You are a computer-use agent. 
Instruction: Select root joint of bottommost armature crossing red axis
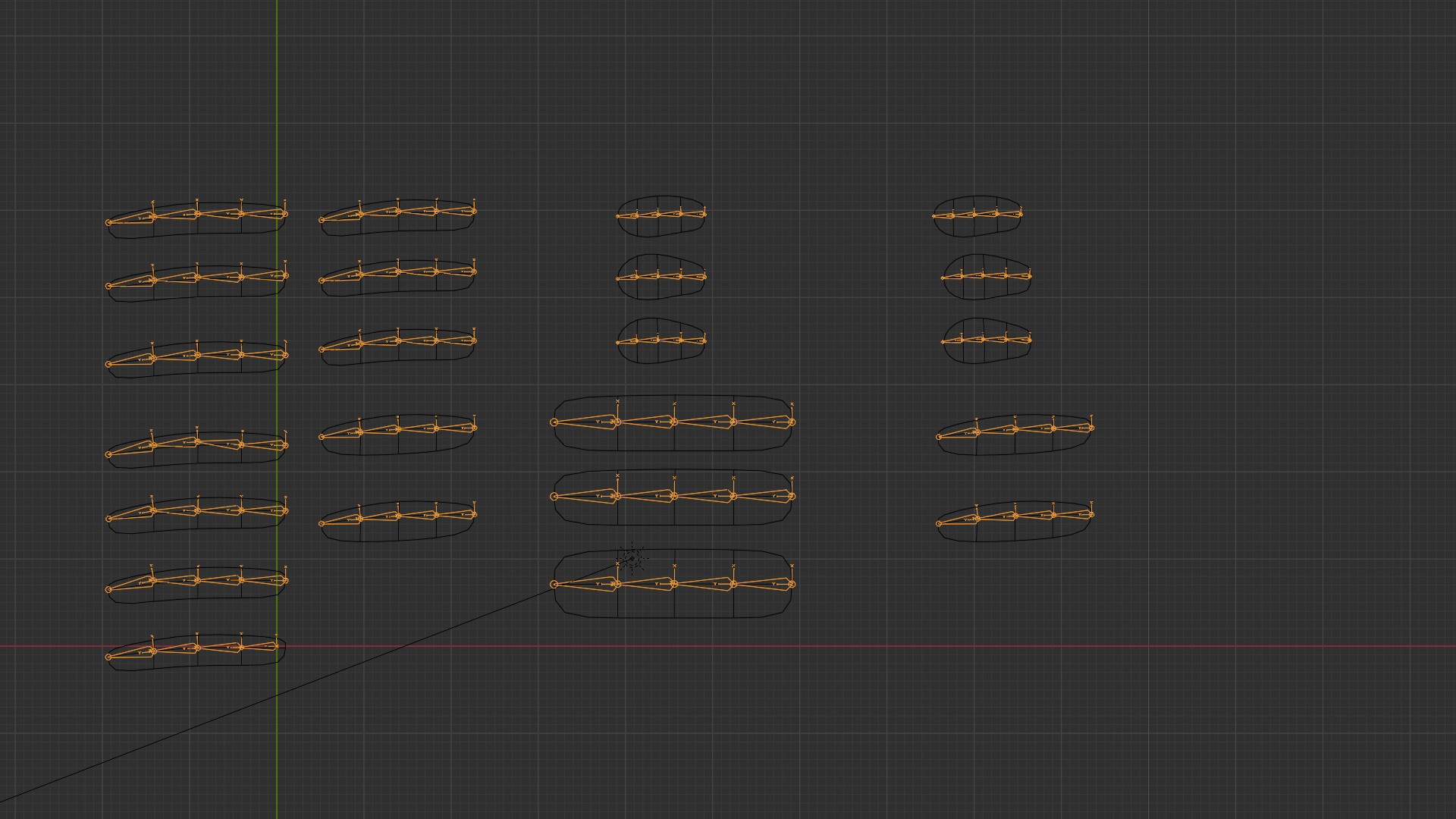point(108,657)
